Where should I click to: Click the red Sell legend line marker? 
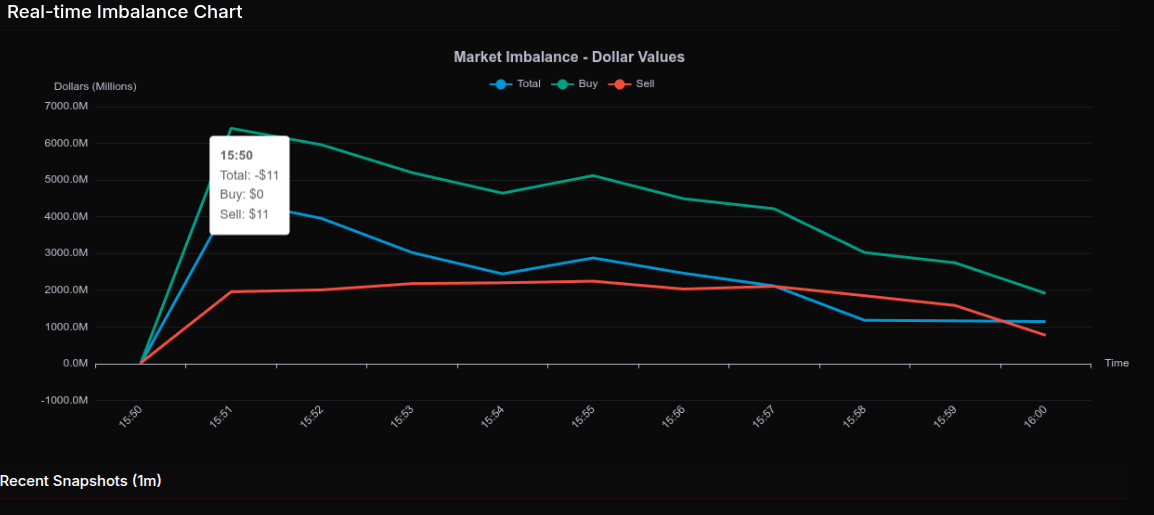click(619, 84)
